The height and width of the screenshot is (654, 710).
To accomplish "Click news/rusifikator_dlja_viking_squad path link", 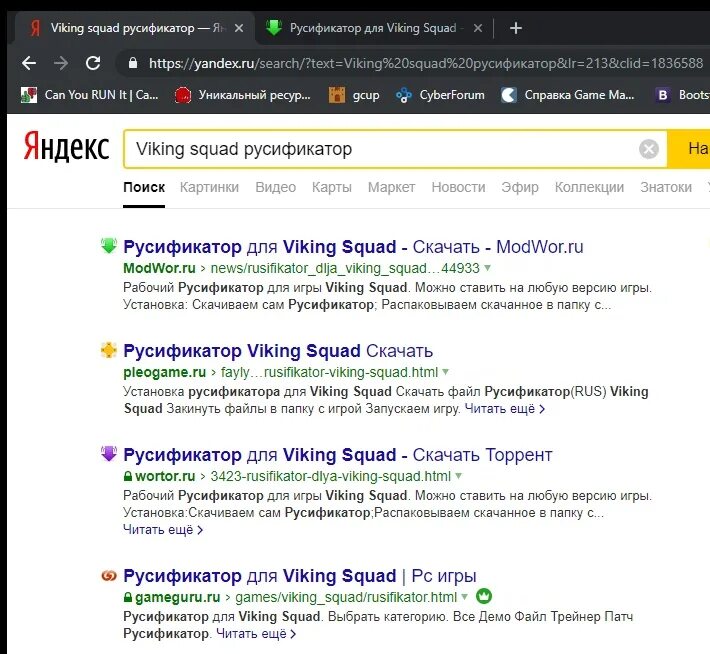I will (345, 268).
